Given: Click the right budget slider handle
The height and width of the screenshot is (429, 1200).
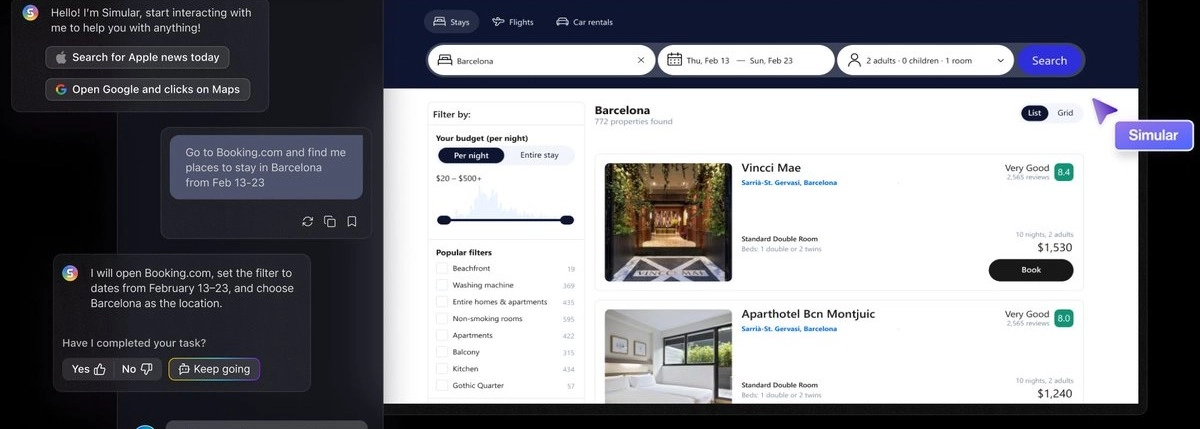Looking at the screenshot, I should point(568,220).
